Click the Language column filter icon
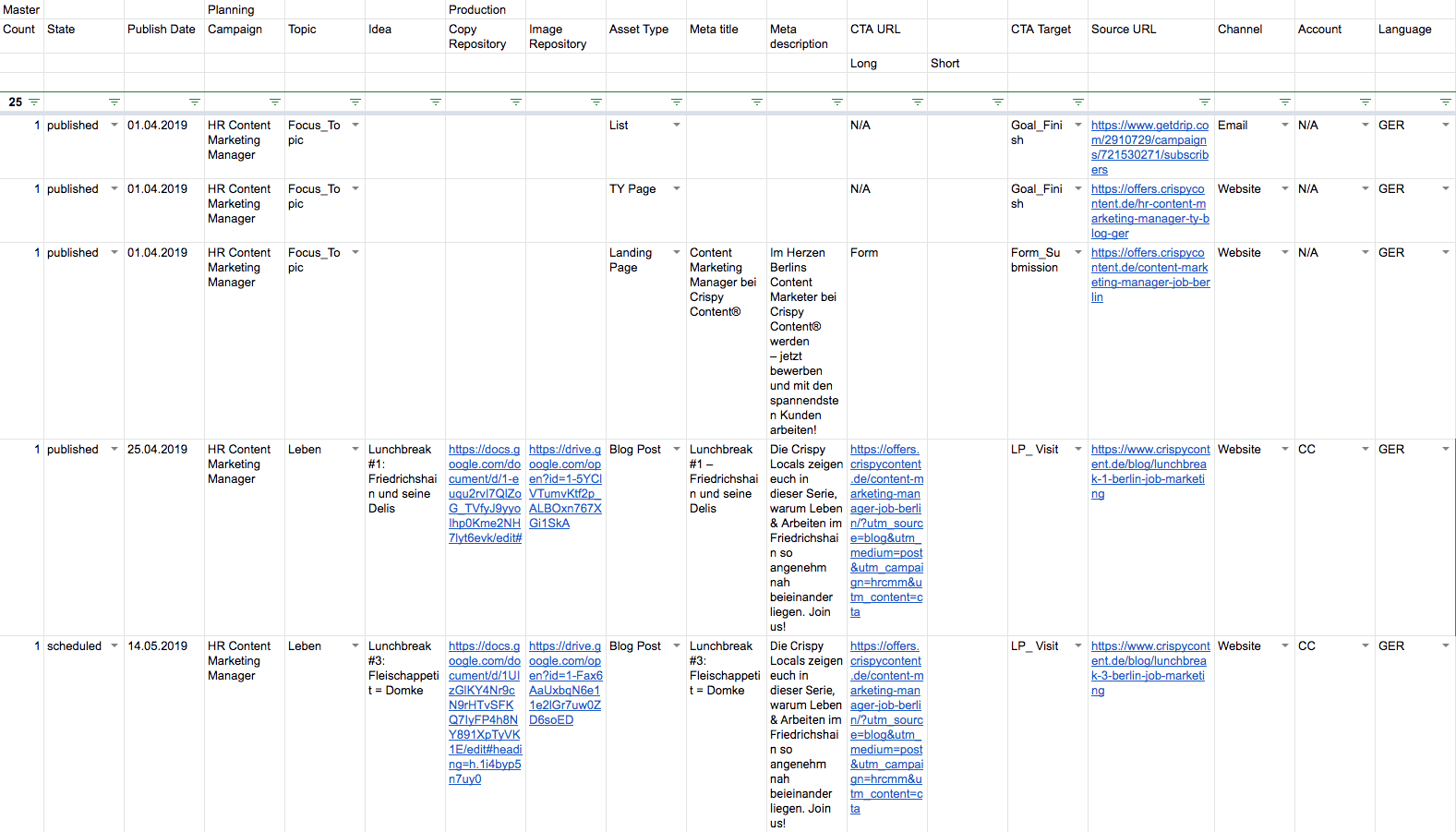Screen dimensions: 1456x832 (x=1446, y=102)
